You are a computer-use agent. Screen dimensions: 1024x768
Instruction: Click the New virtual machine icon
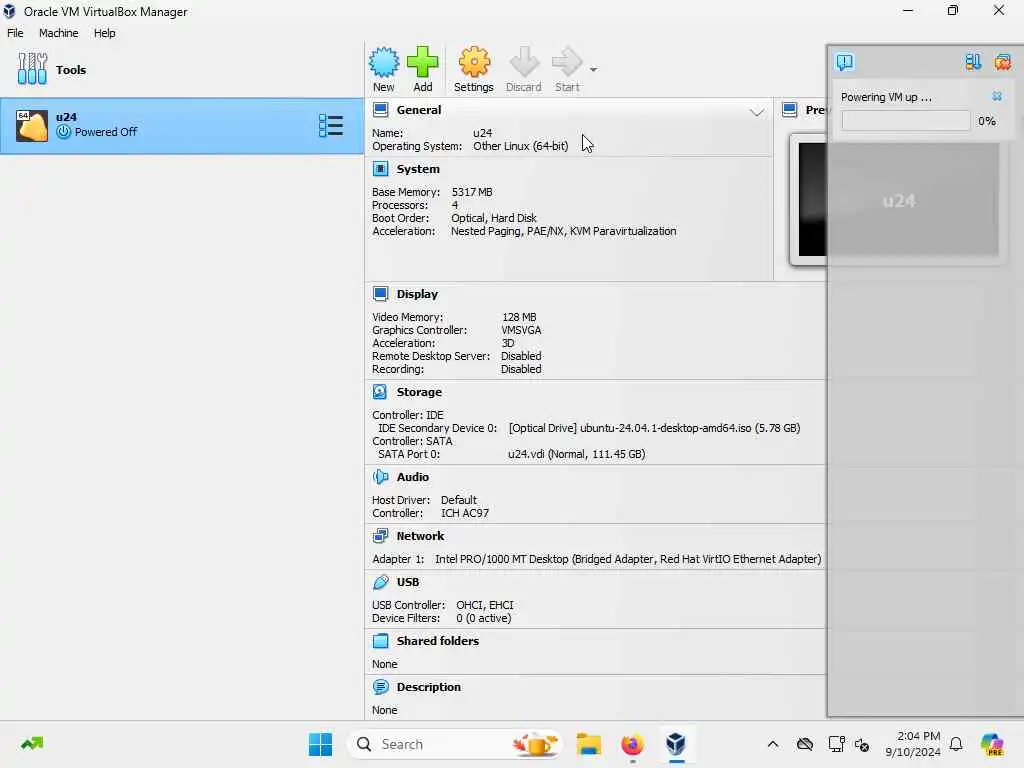click(384, 63)
